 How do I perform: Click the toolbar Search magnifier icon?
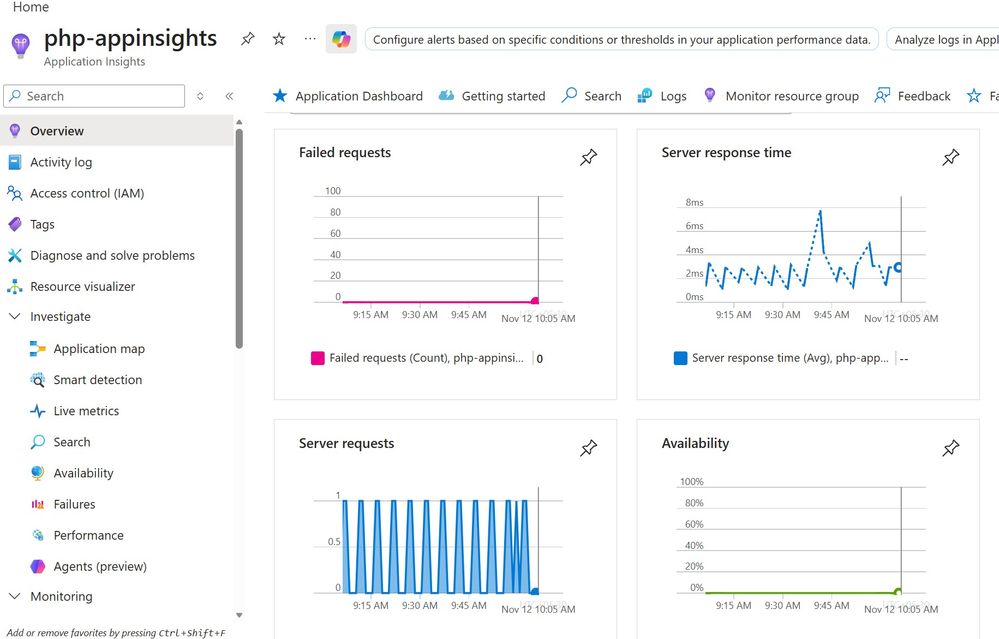[569, 95]
